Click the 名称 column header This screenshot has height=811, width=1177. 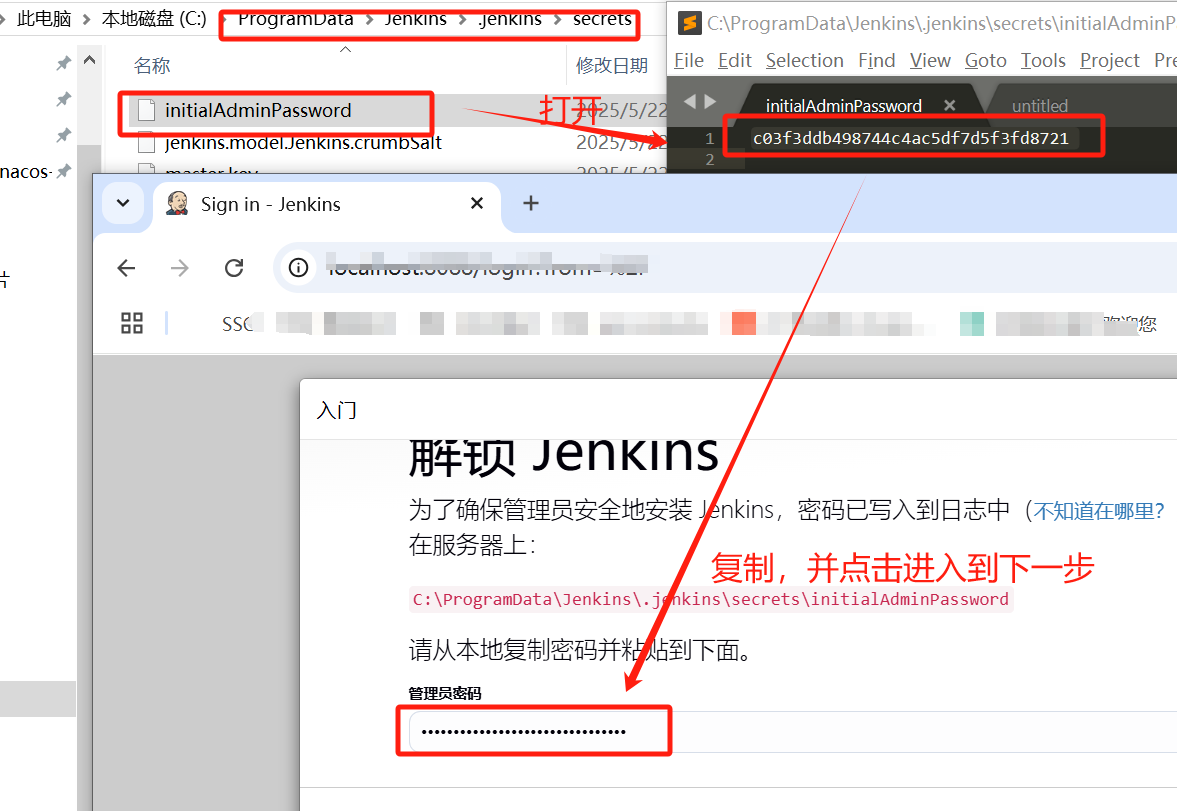coord(152,66)
